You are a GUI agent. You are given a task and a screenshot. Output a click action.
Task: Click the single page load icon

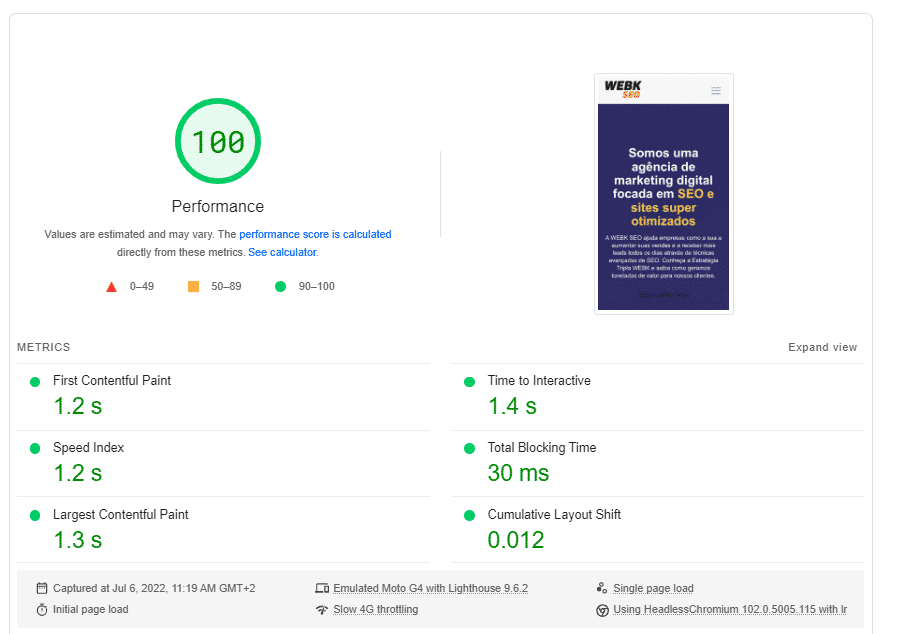point(602,588)
